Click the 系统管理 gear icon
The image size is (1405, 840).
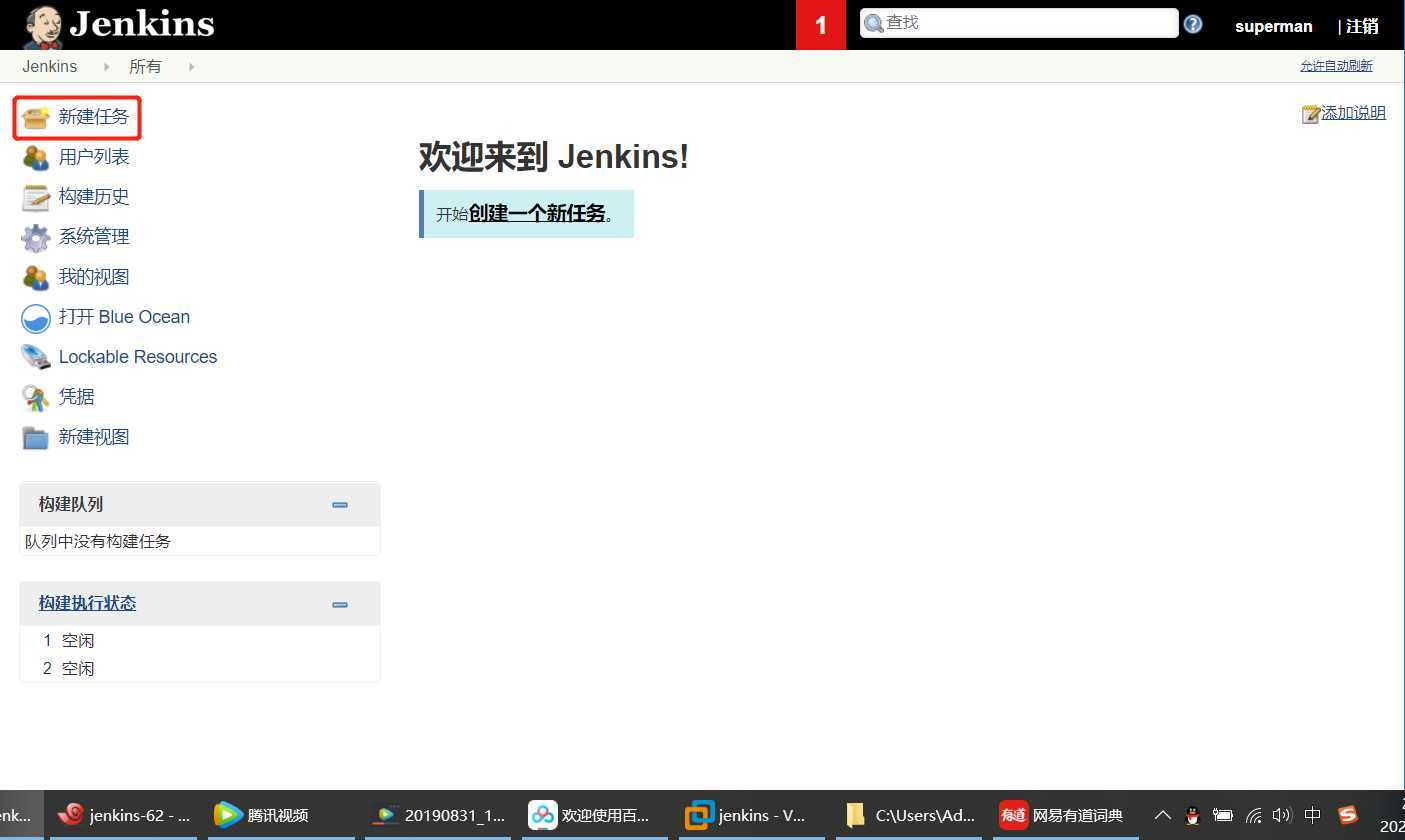point(35,238)
